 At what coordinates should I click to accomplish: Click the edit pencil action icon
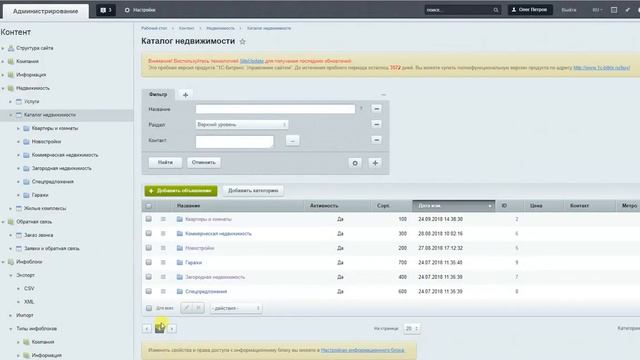(187, 308)
